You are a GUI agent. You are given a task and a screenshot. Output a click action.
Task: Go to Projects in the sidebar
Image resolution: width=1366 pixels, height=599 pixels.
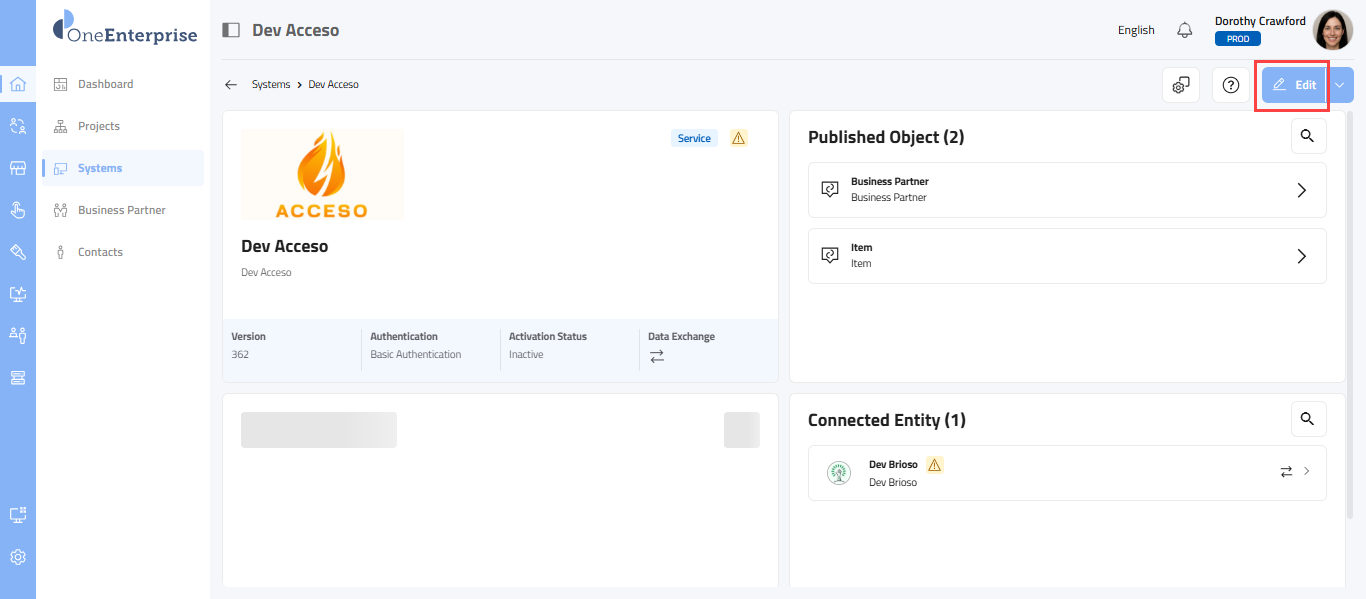pyautogui.click(x=99, y=126)
